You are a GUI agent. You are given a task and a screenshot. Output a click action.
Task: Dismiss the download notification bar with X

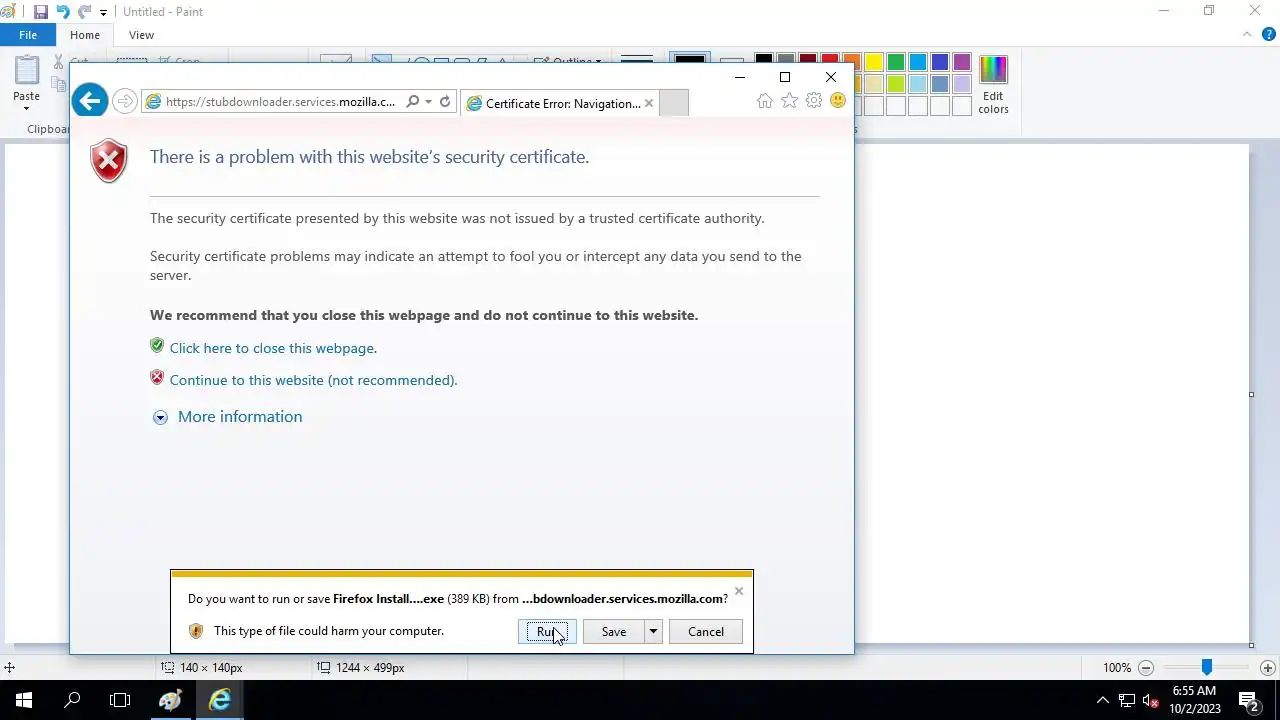tap(739, 591)
